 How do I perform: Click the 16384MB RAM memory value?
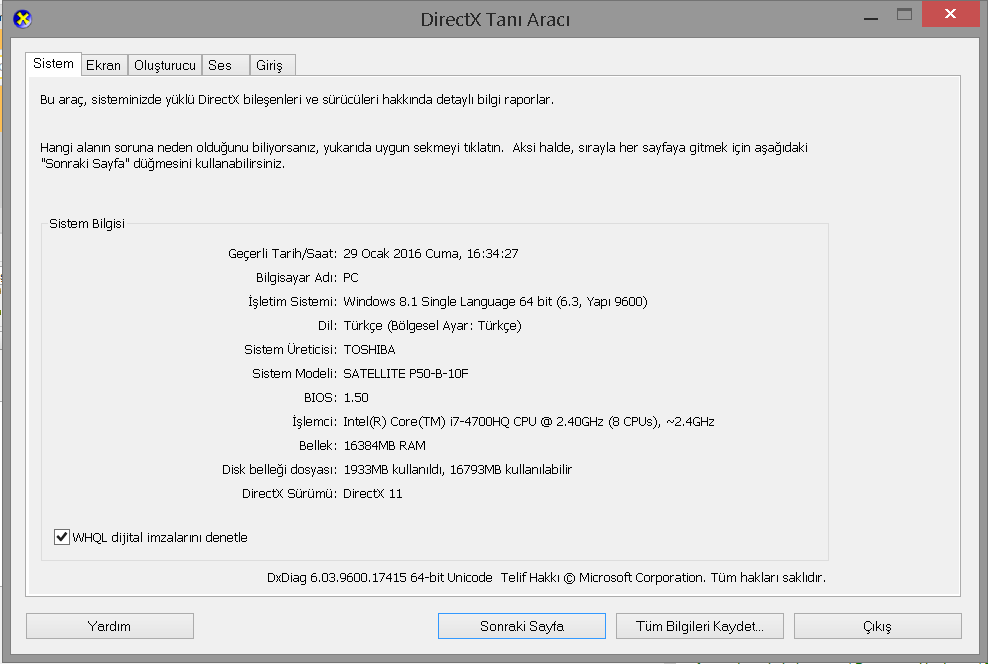point(384,445)
